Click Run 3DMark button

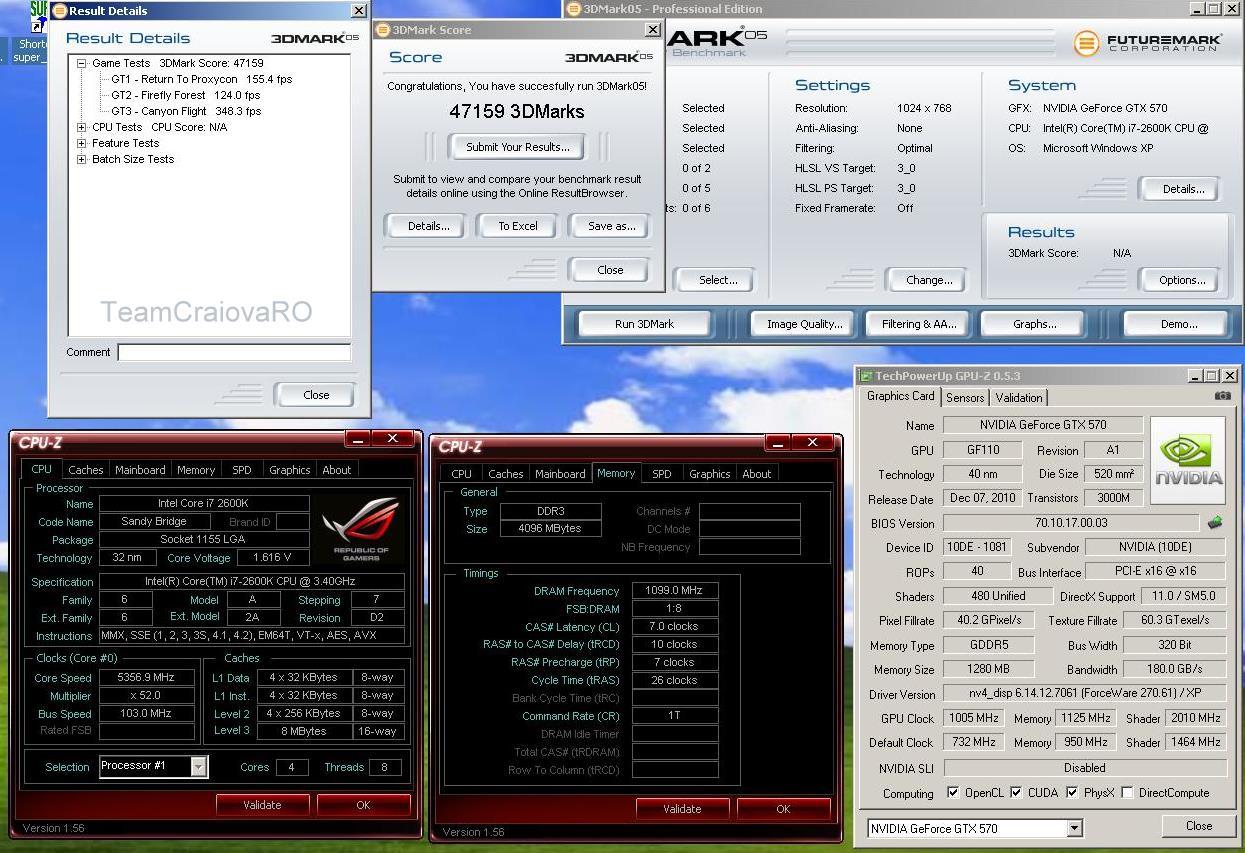[x=644, y=324]
